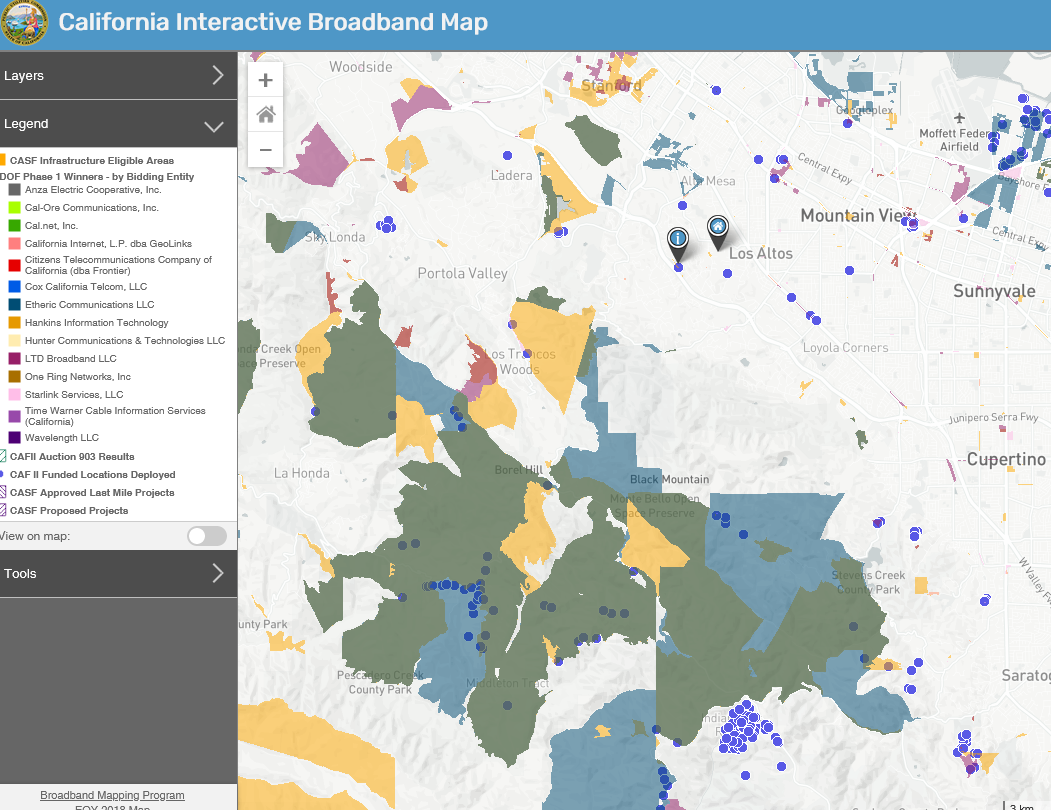Click the Cupertino city label
The height and width of the screenshot is (810, 1051).
(1006, 459)
